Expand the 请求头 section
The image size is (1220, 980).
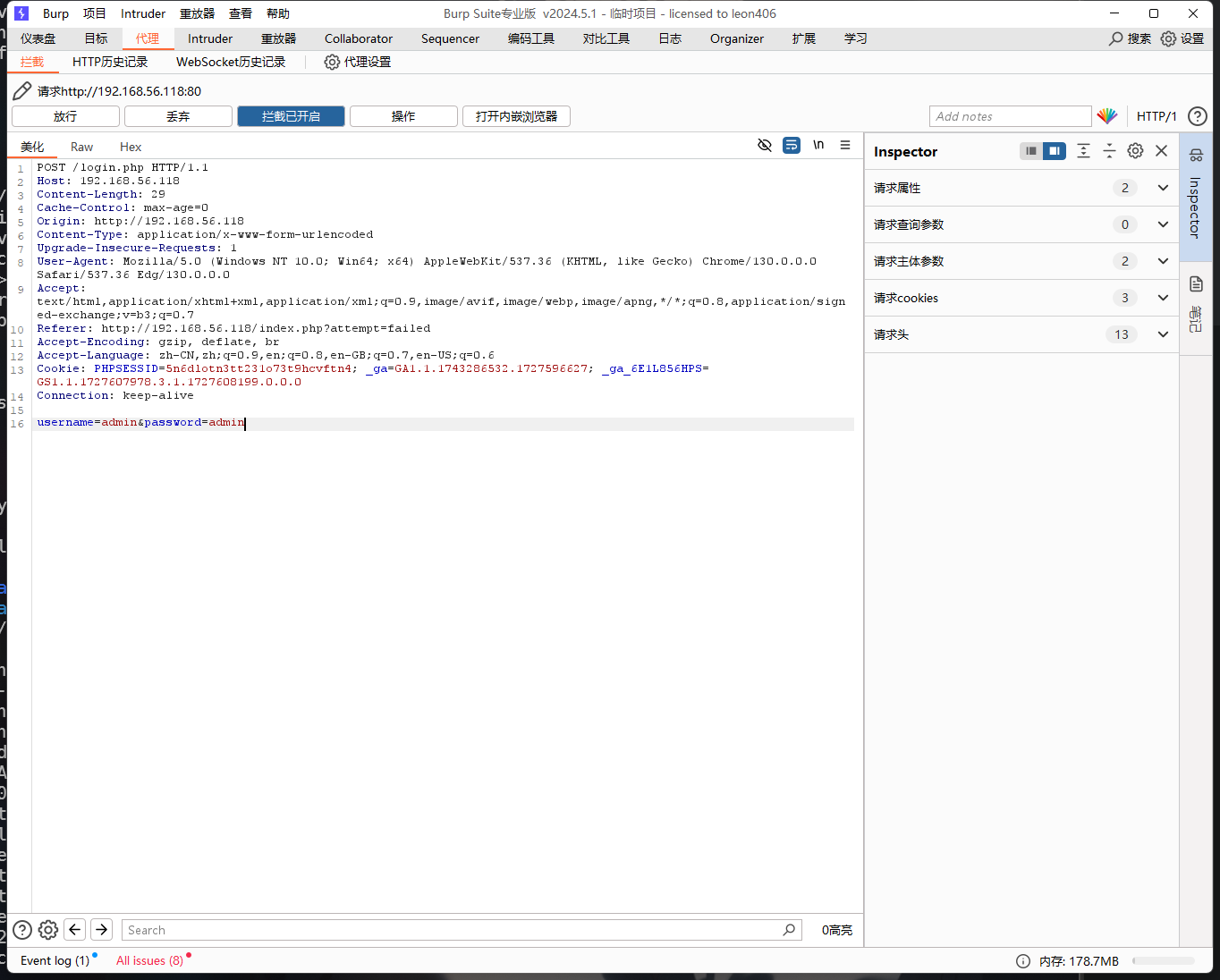[x=1163, y=334]
